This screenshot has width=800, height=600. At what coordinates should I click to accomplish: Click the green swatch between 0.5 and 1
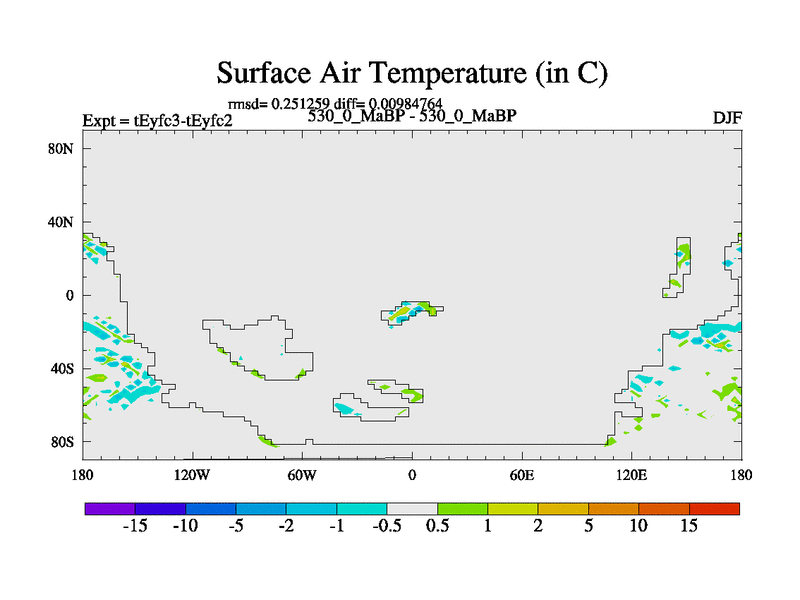462,508
